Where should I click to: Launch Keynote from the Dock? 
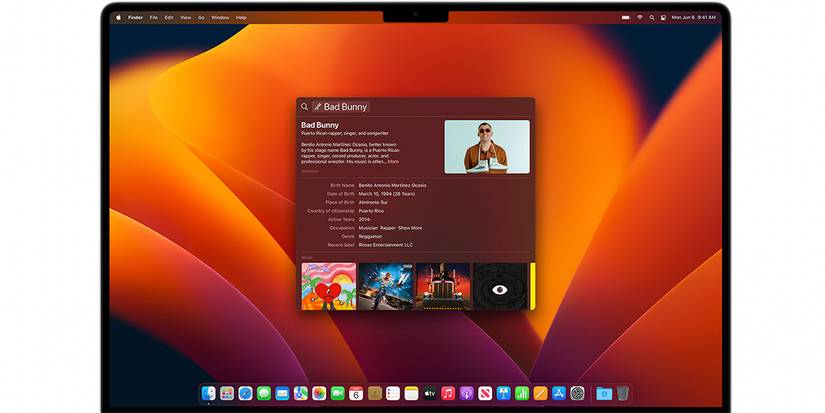[504, 393]
